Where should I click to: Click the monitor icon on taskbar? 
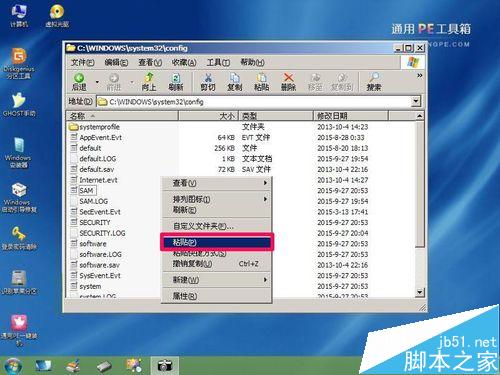click(x=43, y=366)
